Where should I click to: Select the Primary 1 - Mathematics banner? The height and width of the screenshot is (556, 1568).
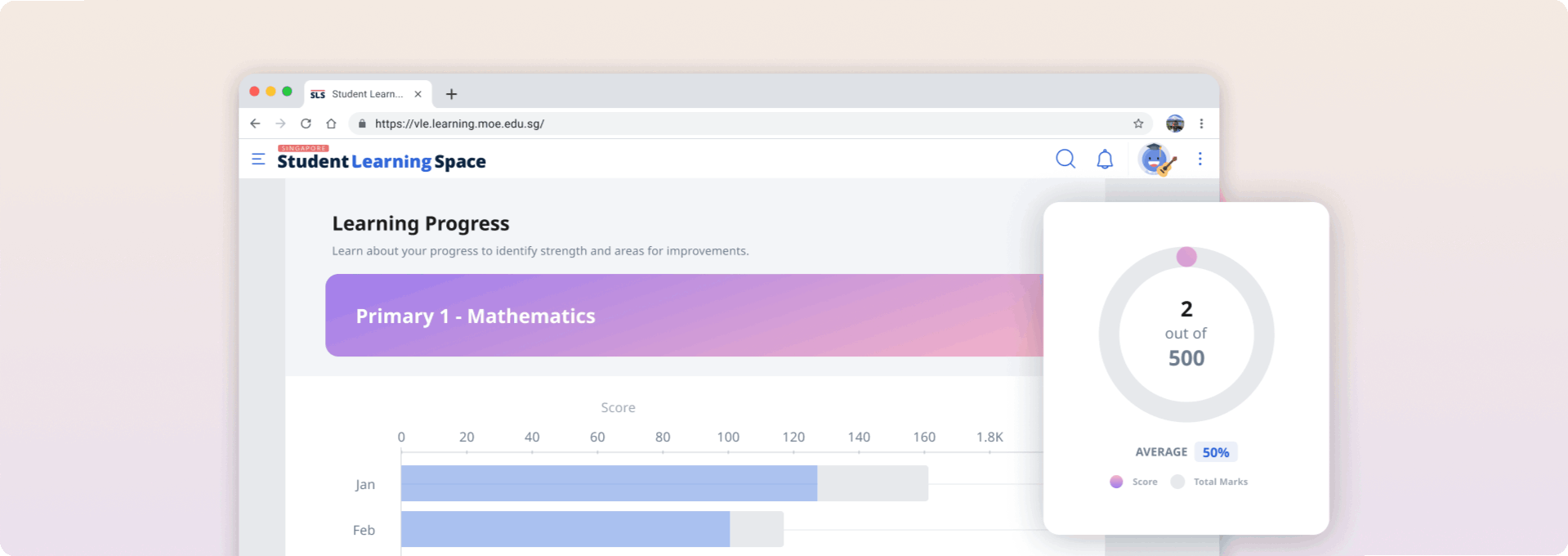[x=684, y=315]
